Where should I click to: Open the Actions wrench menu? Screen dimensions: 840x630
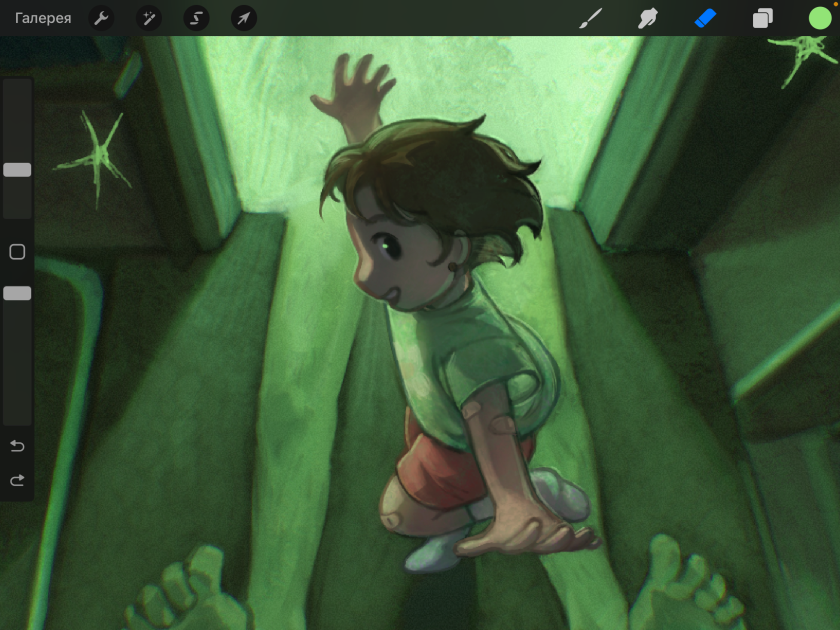coord(101,18)
